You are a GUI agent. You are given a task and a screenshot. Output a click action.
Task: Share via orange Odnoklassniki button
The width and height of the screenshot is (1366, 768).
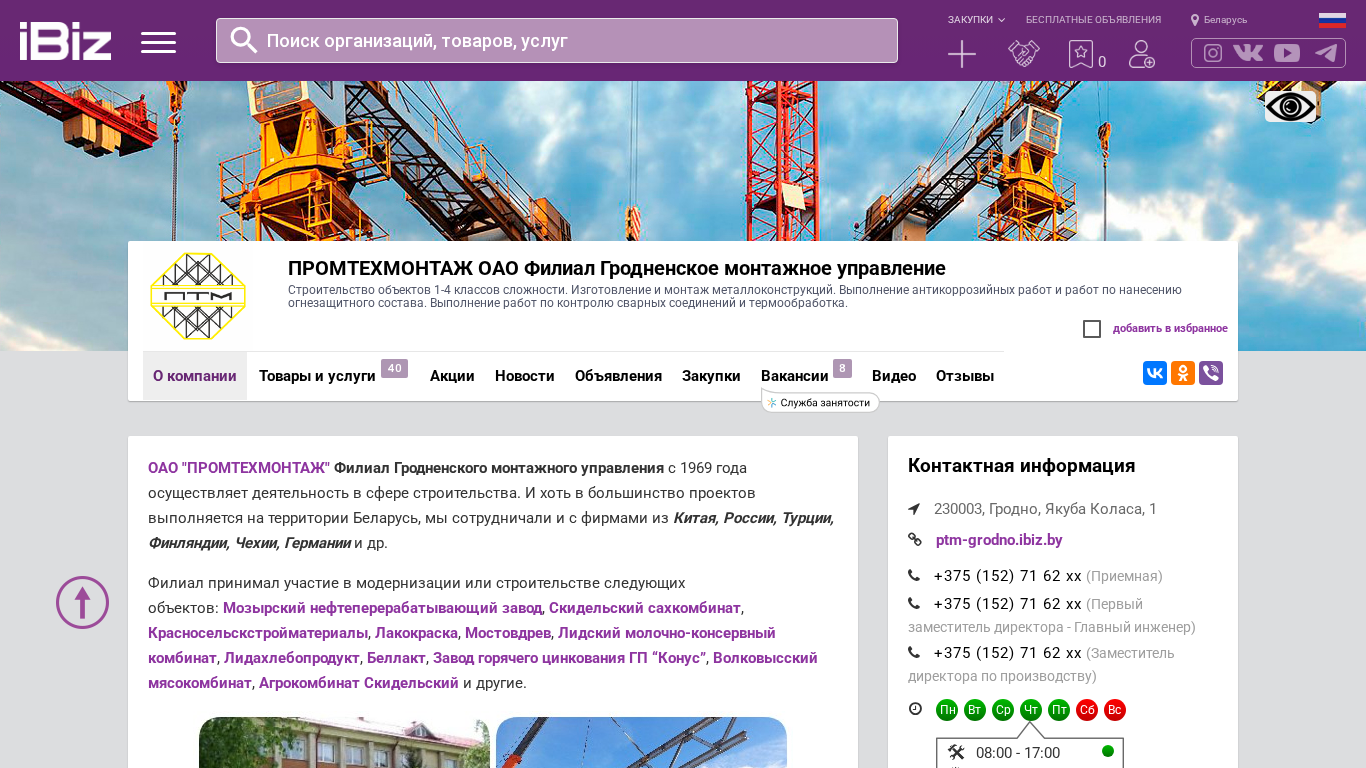tap(1183, 373)
